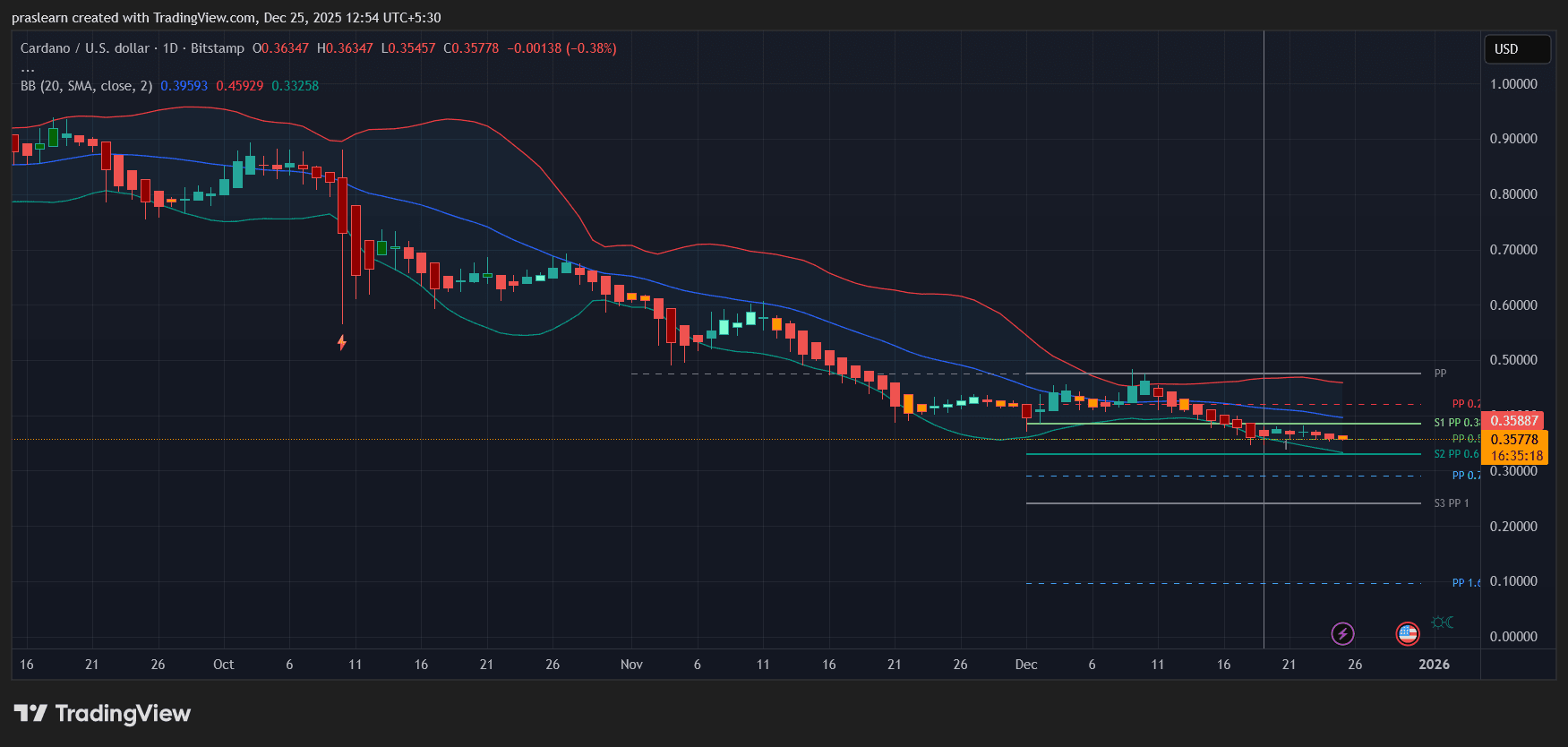This screenshot has height=747, width=1568.
Task: Click the gray PP pivot line label
Action: 1440,373
